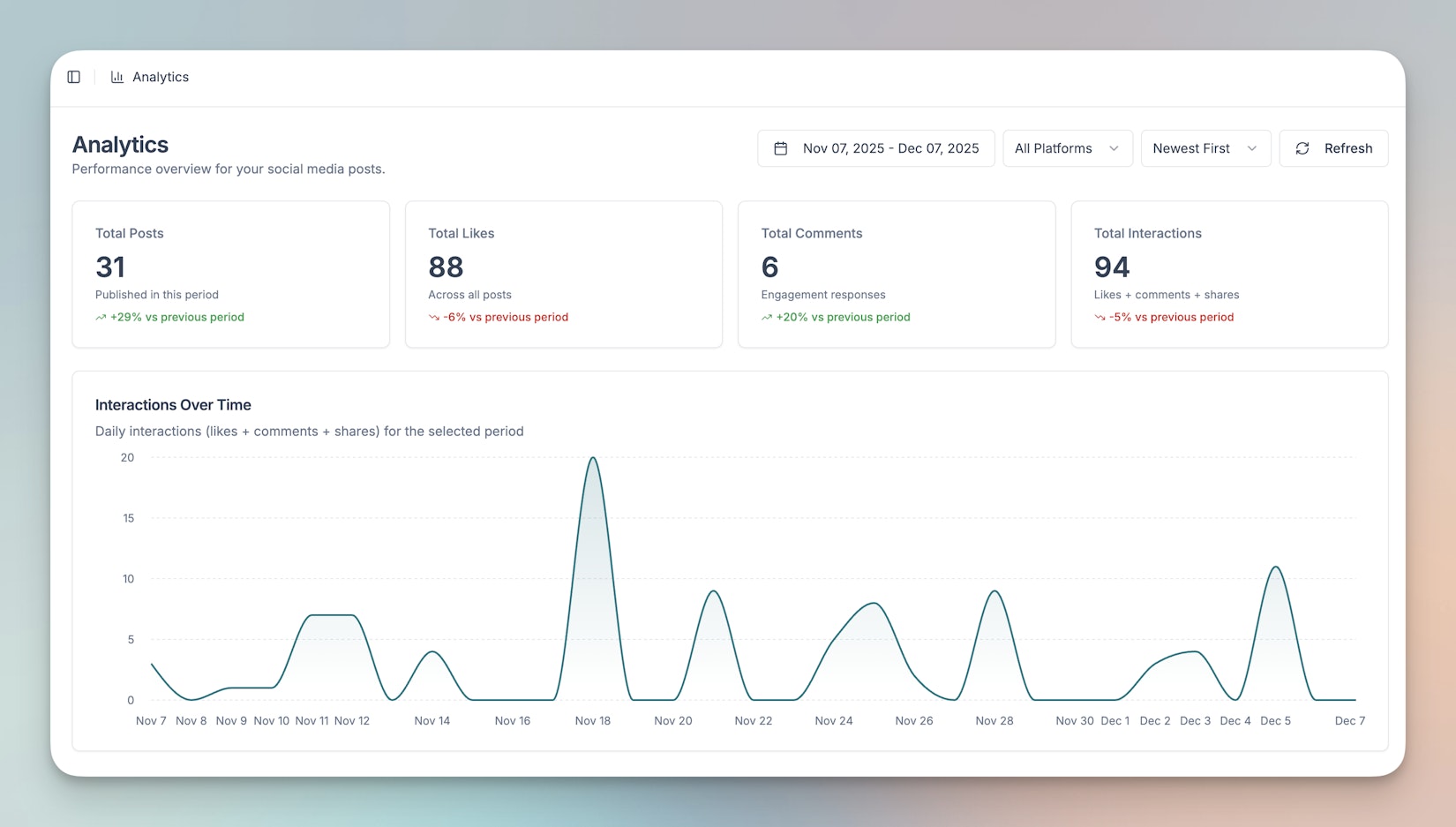This screenshot has width=1456, height=827.
Task: Click the Analytics bar chart icon
Action: click(116, 77)
